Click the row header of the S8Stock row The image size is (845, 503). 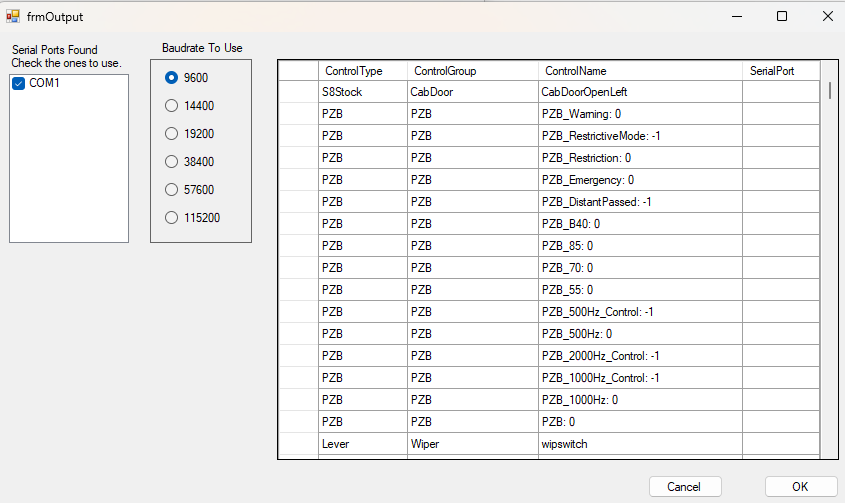[298, 92]
